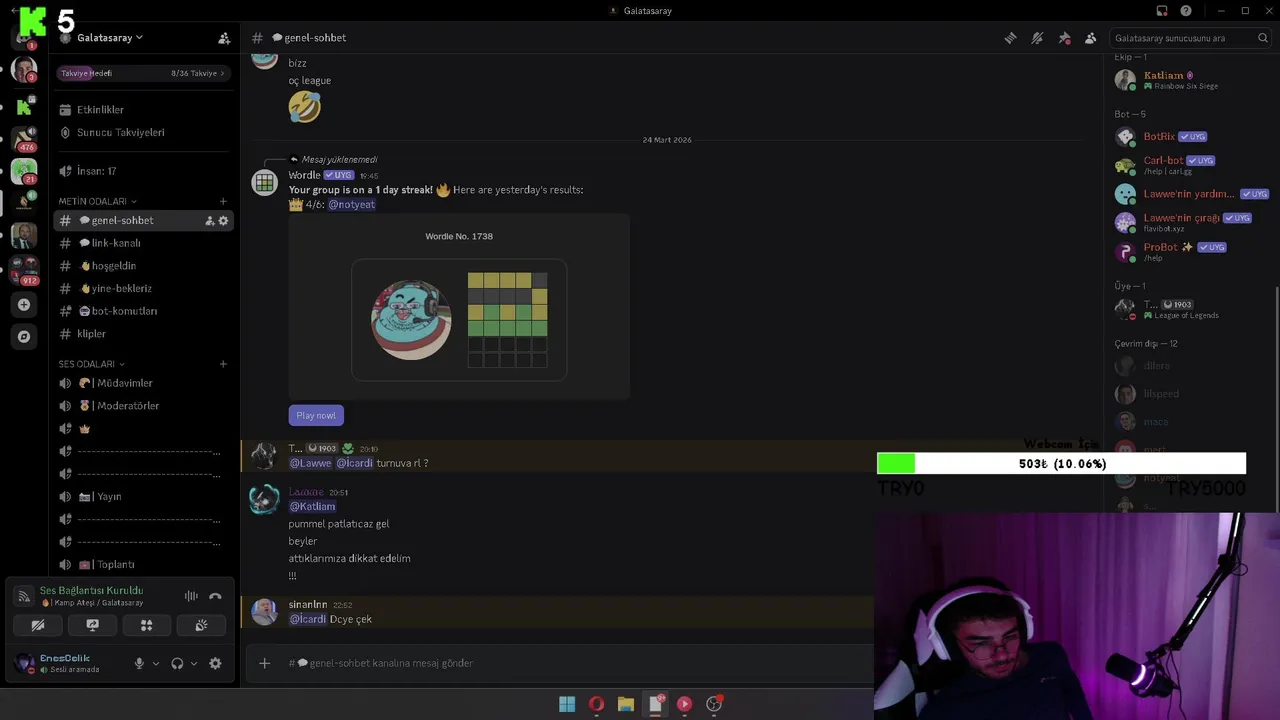The height and width of the screenshot is (720, 1280).
Task: Open the @Katliam mention in Lawwe's message
Action: coord(312,507)
